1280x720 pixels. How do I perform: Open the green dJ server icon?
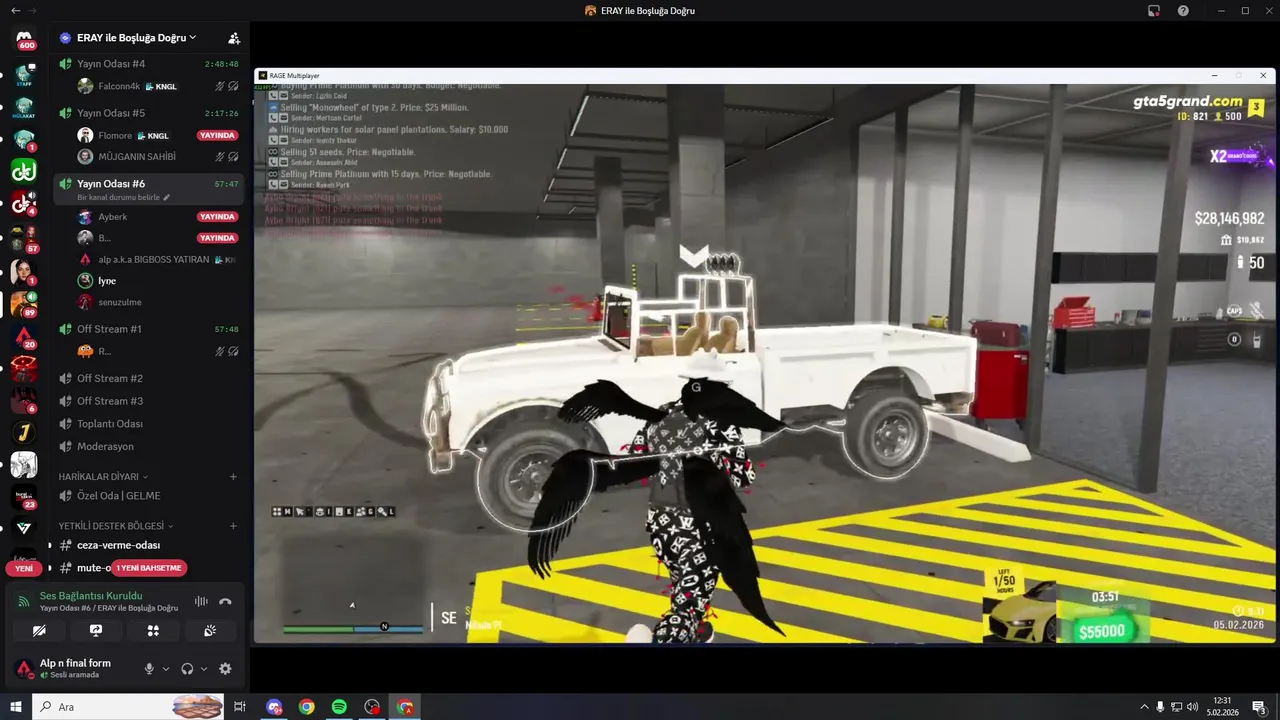click(x=24, y=171)
